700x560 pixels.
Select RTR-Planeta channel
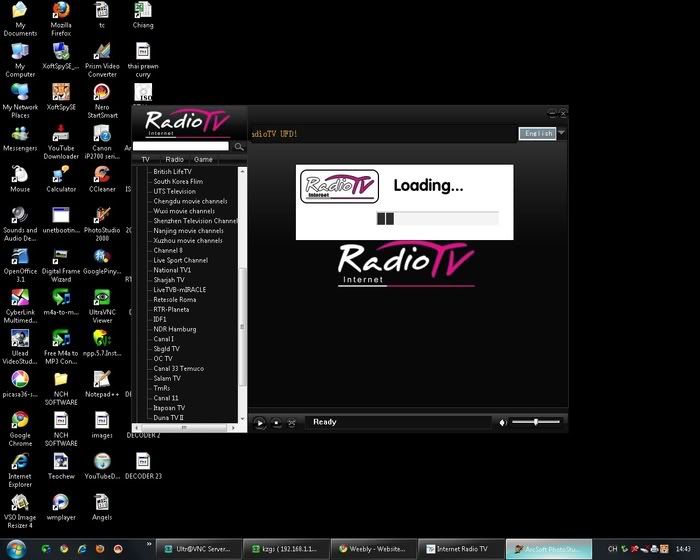tap(171, 309)
